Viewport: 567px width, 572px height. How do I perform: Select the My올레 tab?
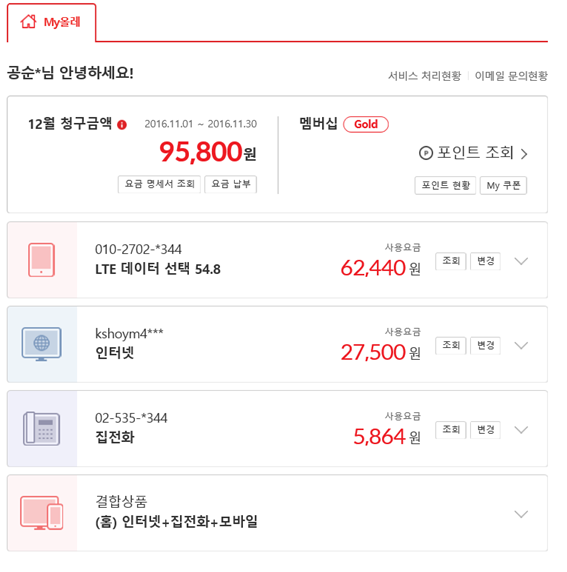pos(51,23)
